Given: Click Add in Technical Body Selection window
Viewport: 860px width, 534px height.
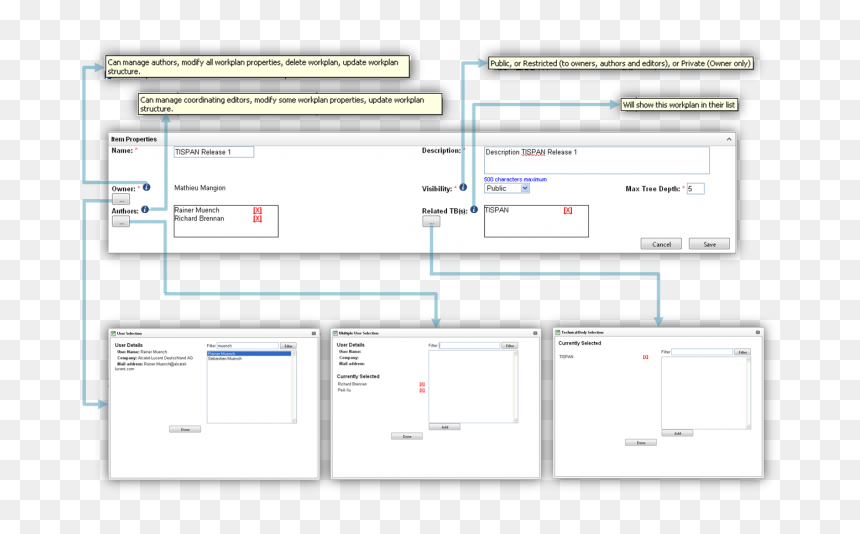Looking at the screenshot, I should click(677, 433).
